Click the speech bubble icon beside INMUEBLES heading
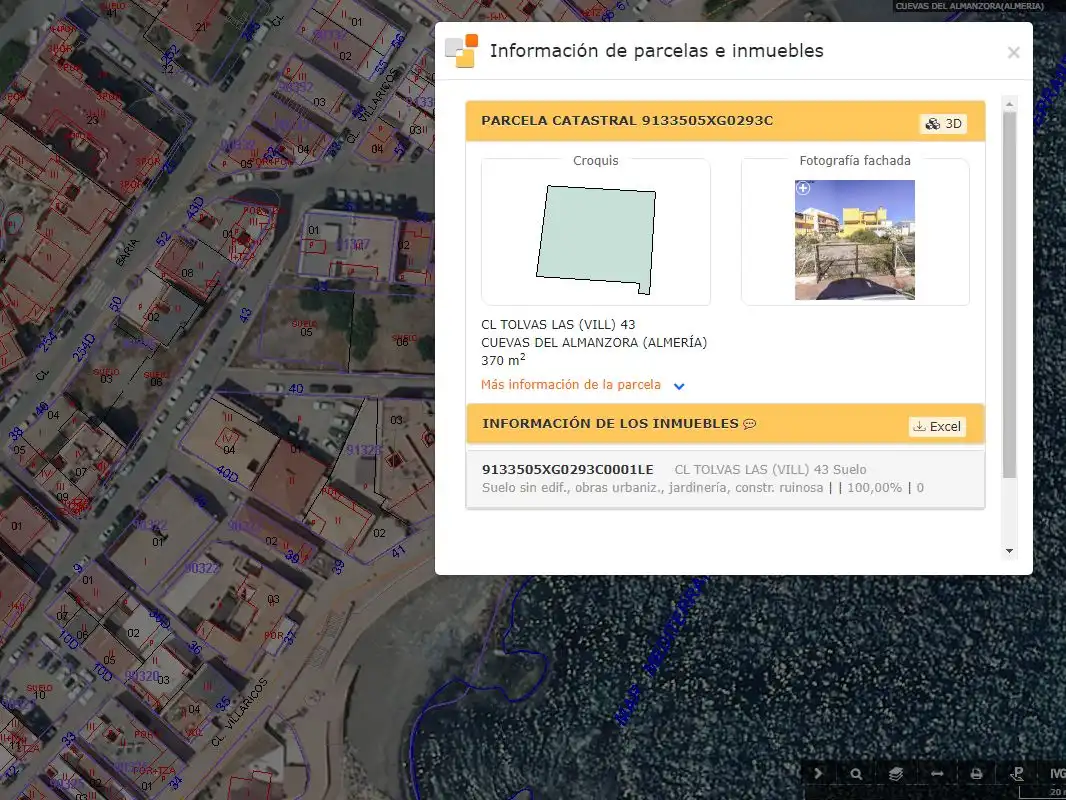Screen dimensions: 1066x800 click(x=750, y=424)
